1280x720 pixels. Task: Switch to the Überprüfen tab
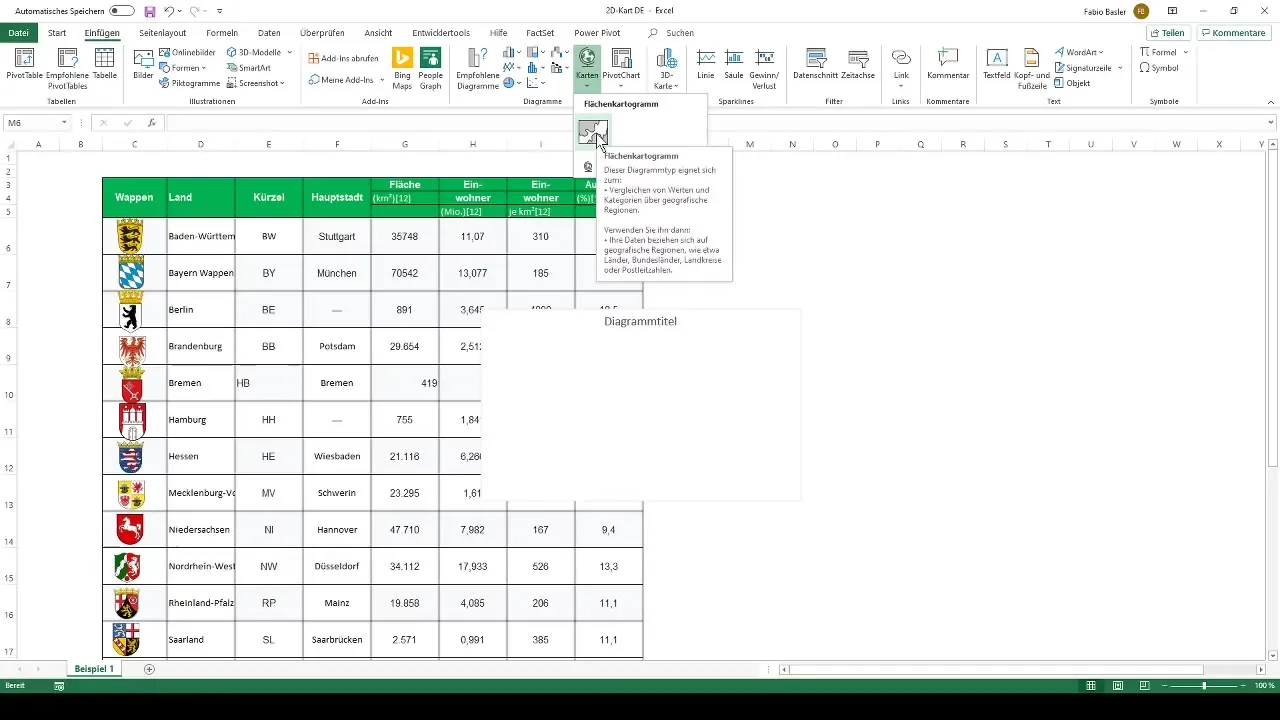pyautogui.click(x=322, y=33)
